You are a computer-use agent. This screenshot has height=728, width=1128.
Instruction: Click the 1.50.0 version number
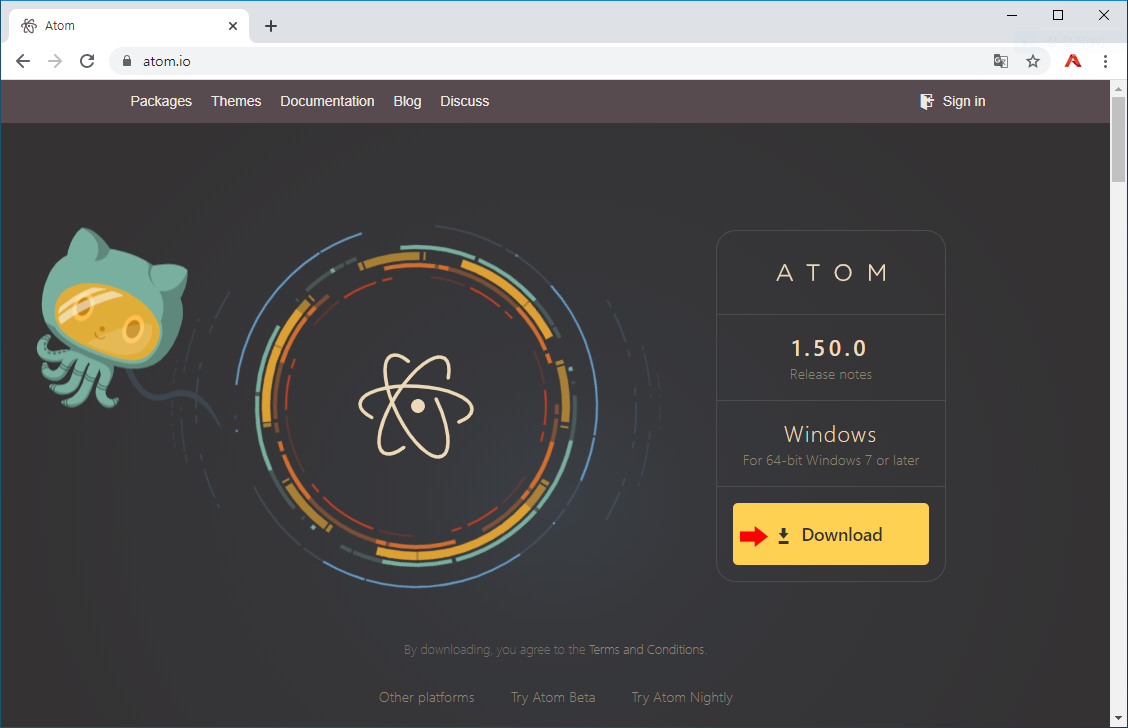click(x=829, y=348)
